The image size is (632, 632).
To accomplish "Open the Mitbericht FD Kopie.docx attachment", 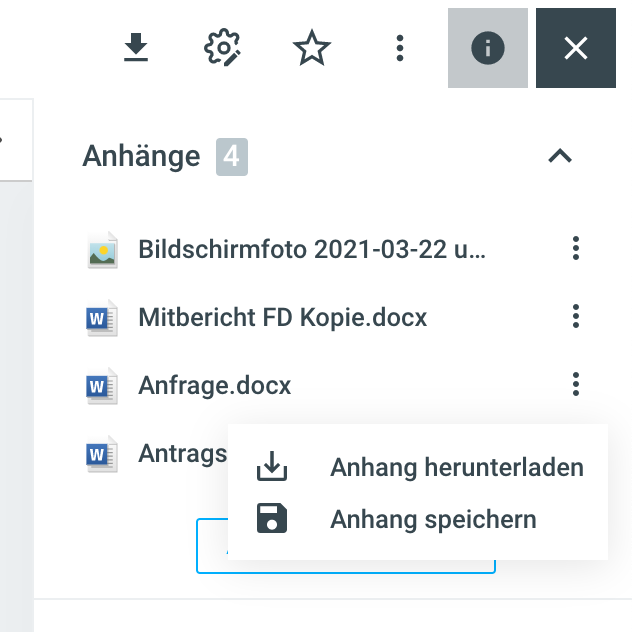I will tap(282, 318).
